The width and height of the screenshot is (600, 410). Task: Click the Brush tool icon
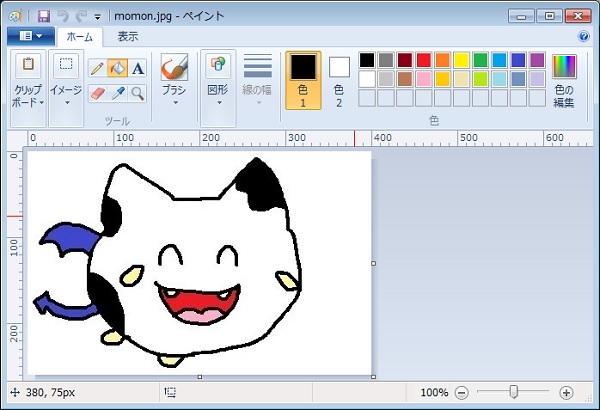coord(174,67)
